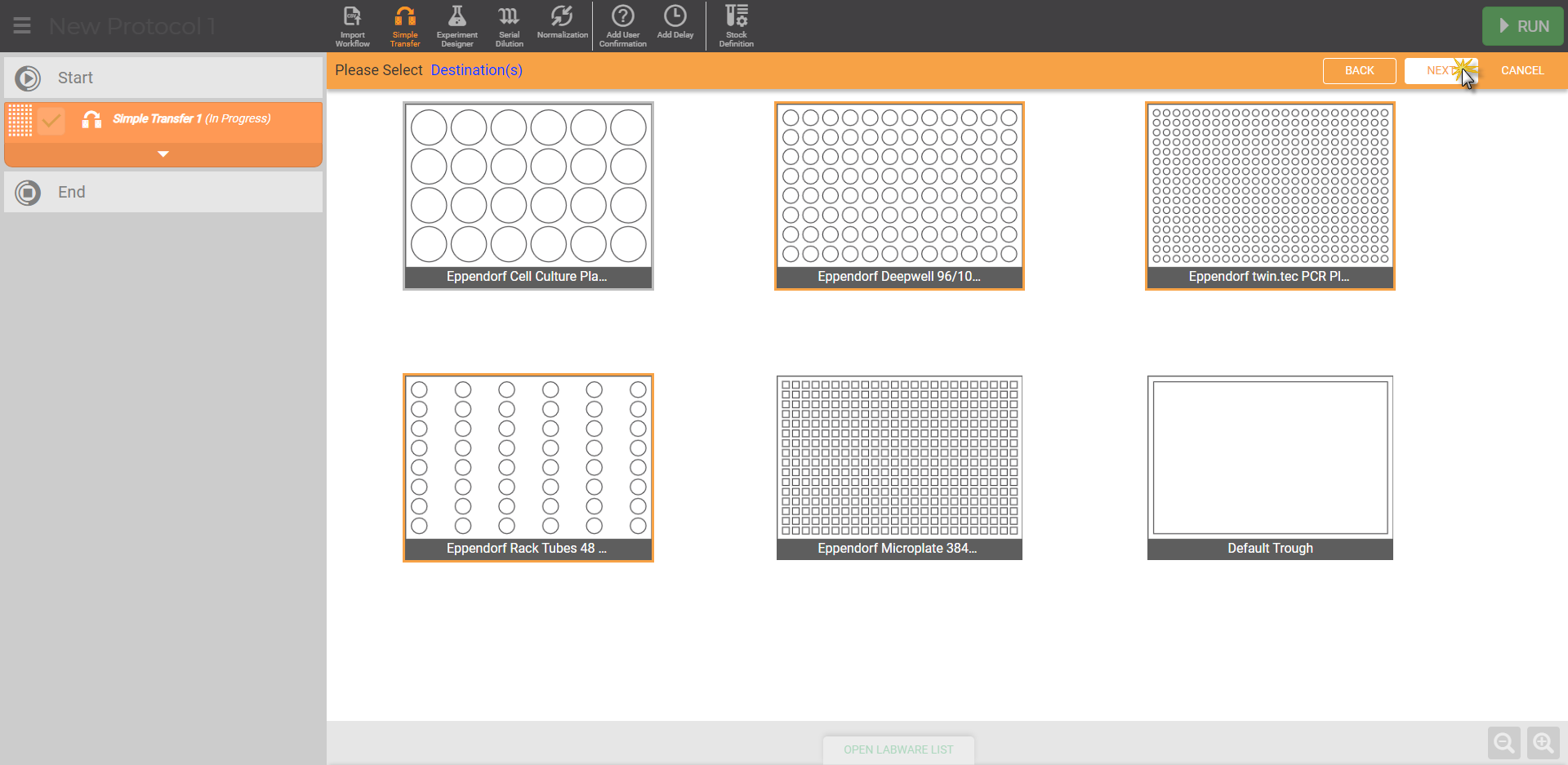Screen dimensions: 1568x765
Task: Add a Delay step
Action: tap(675, 23)
